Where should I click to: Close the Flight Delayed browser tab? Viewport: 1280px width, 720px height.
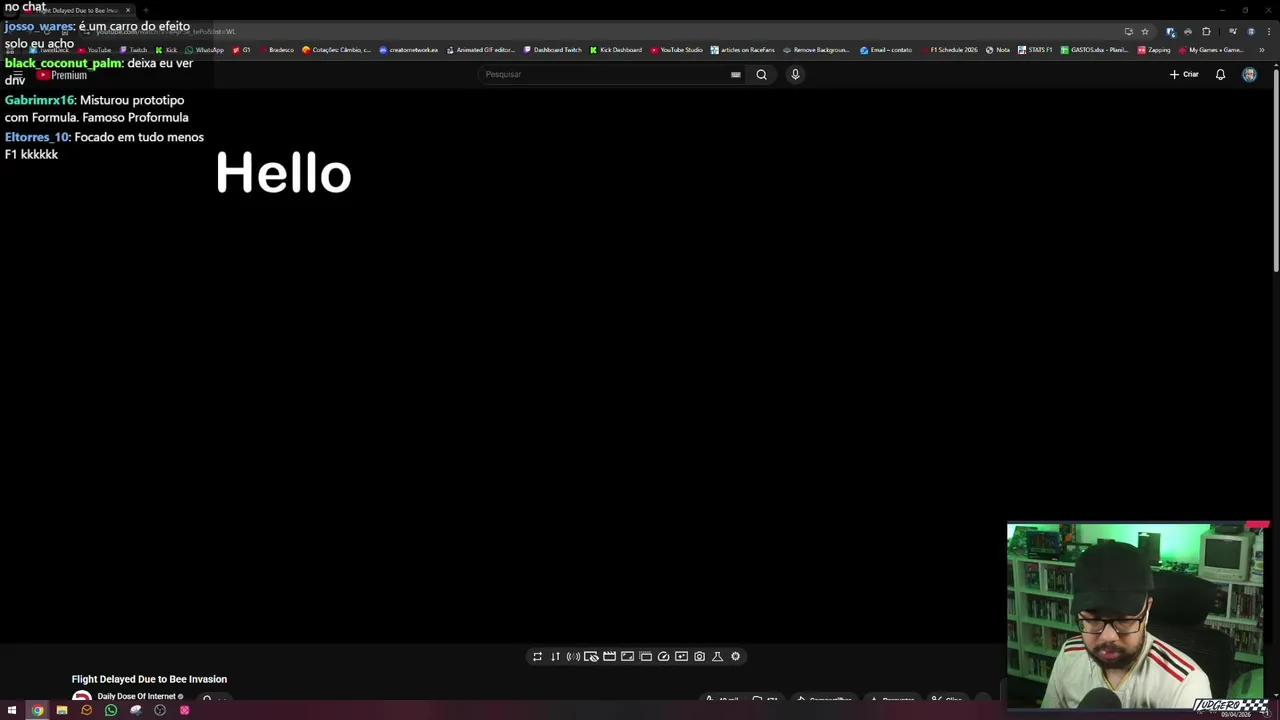pos(128,10)
